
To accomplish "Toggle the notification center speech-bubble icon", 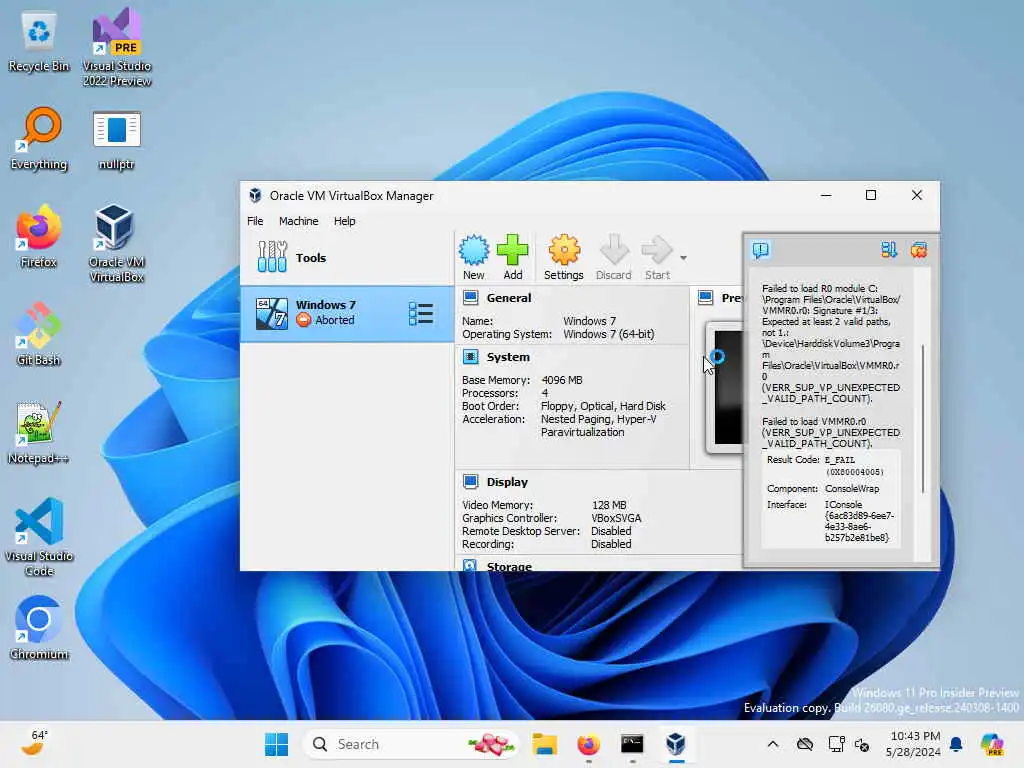I will coord(761,250).
